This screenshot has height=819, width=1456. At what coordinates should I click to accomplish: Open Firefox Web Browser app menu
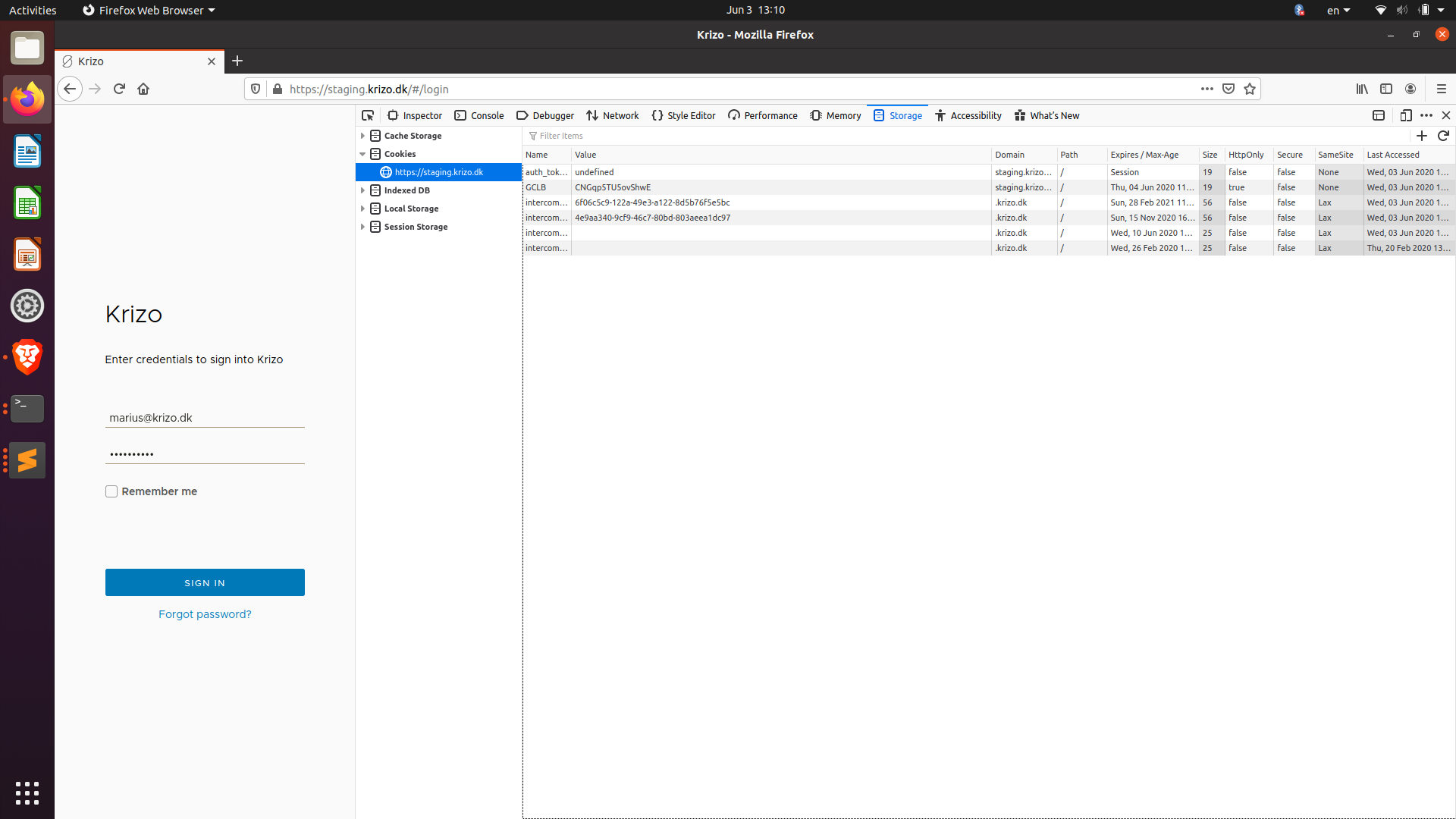(149, 10)
